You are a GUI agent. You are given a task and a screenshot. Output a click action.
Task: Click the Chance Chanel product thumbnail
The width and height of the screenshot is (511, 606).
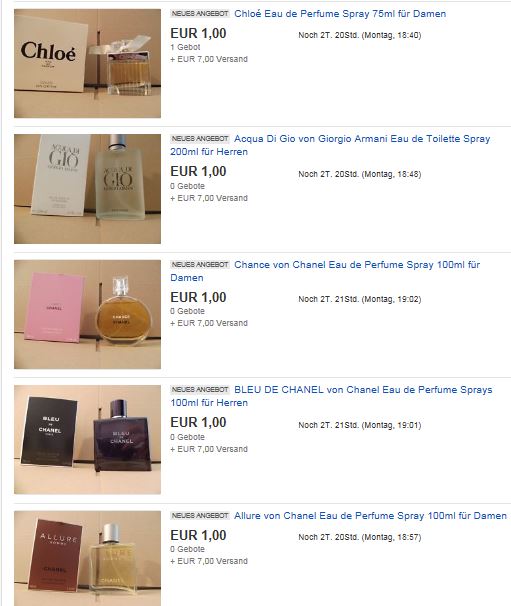(x=87, y=314)
